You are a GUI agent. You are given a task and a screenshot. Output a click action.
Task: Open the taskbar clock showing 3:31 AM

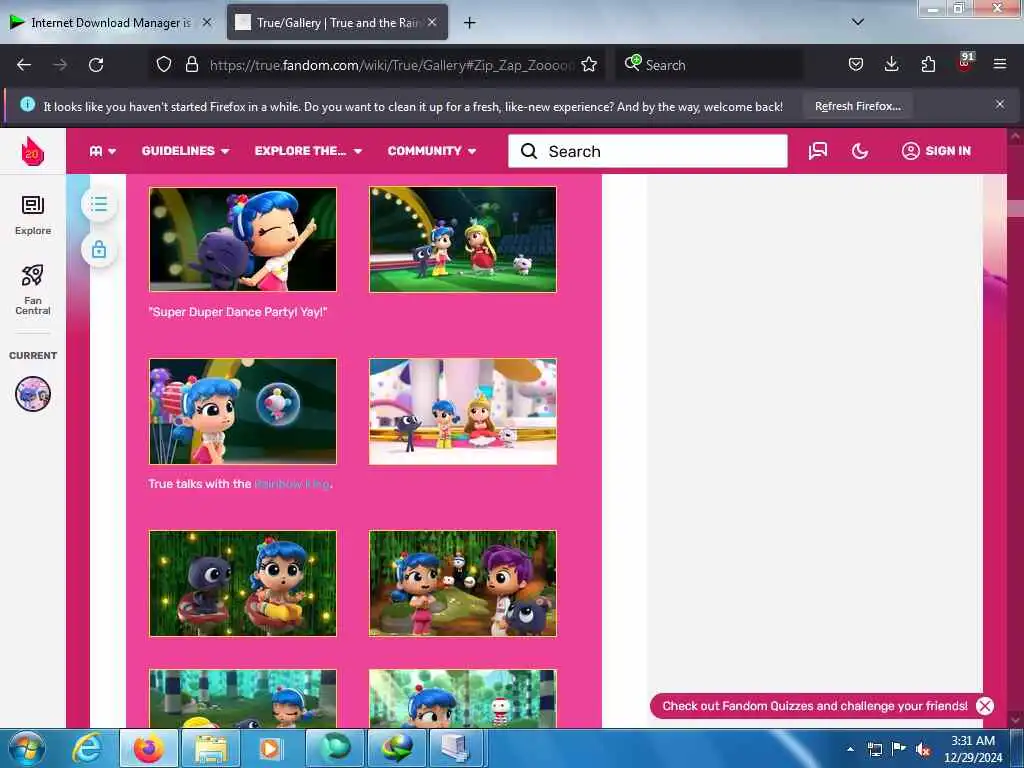[973, 749]
